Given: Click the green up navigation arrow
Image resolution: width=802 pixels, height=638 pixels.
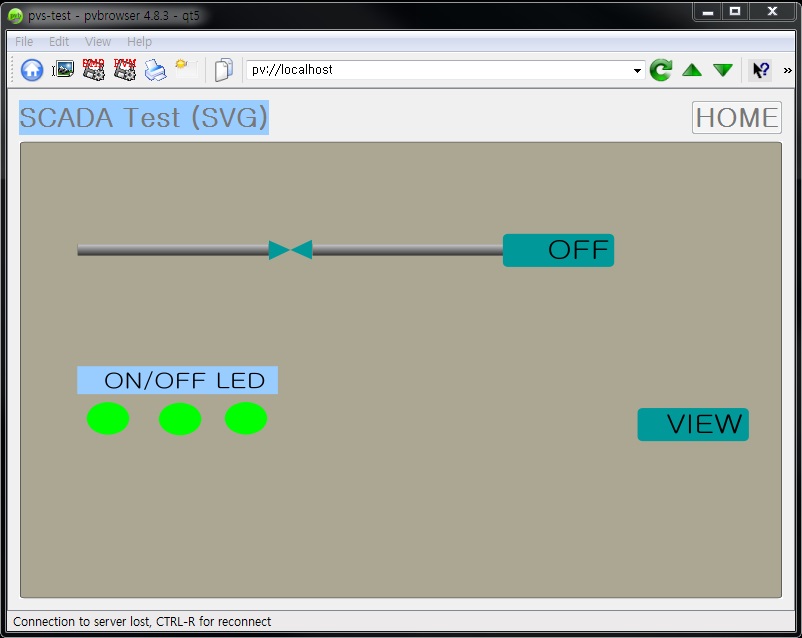Looking at the screenshot, I should point(690,70).
